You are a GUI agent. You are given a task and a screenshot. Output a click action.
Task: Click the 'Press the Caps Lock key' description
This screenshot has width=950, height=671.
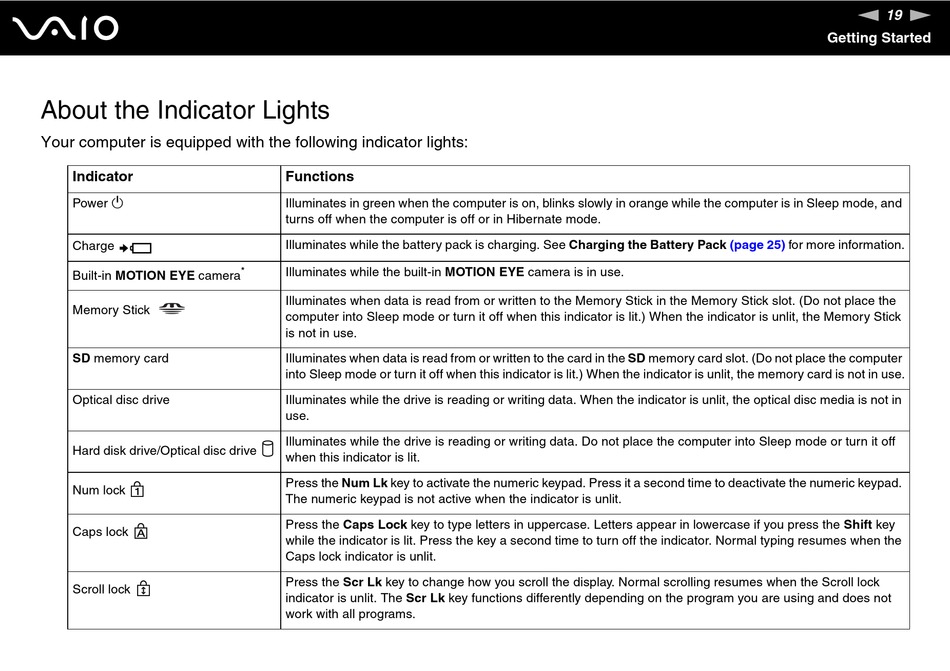click(x=594, y=540)
